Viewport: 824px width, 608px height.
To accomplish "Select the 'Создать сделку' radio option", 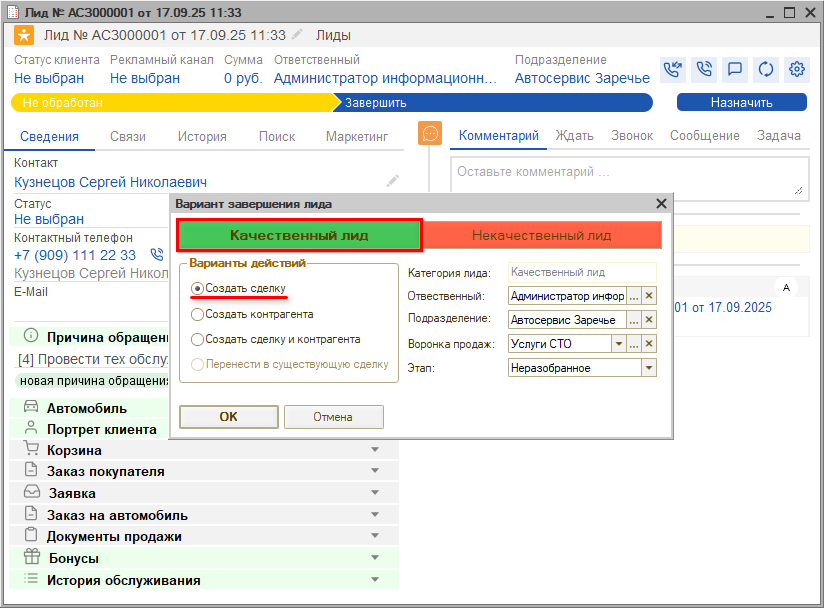I will coord(198,288).
